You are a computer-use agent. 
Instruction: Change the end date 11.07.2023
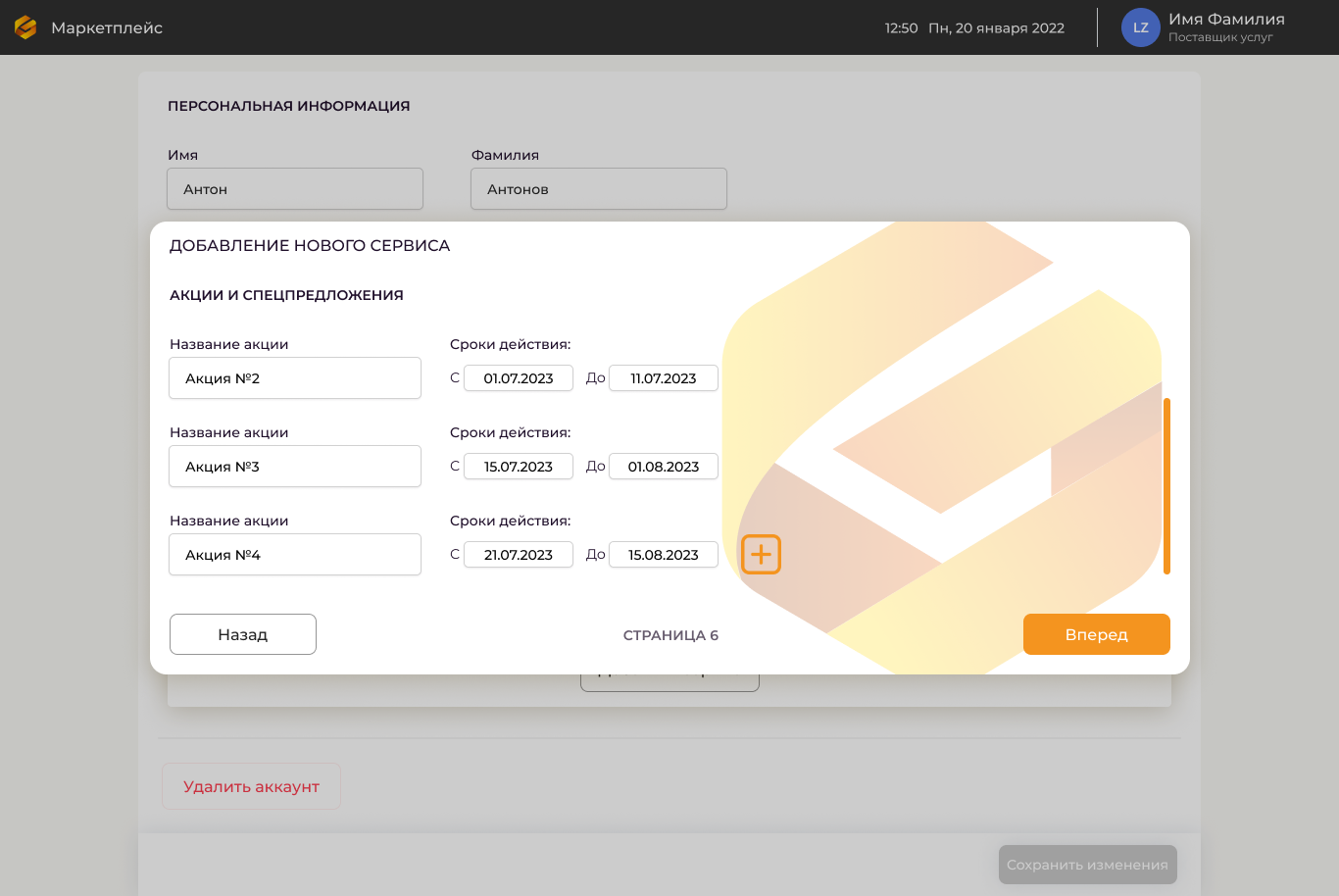[663, 378]
